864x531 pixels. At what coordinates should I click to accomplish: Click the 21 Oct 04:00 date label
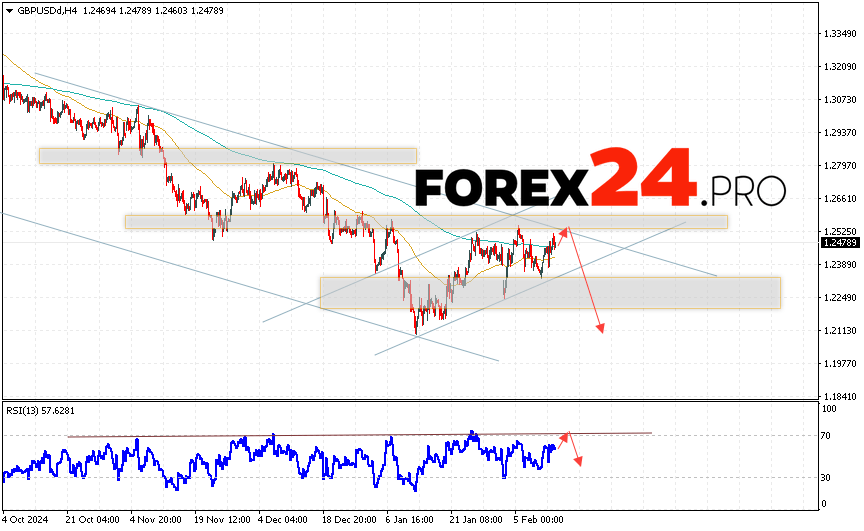click(94, 520)
